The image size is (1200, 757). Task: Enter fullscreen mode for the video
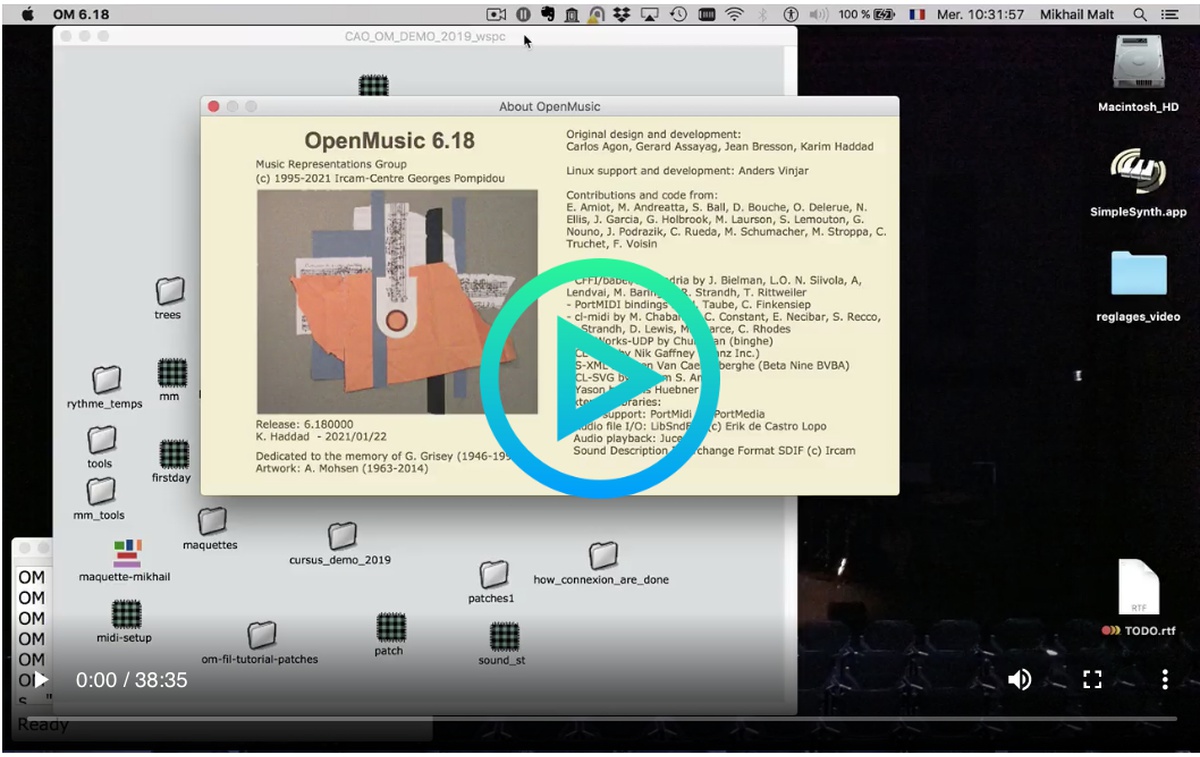pos(1092,680)
